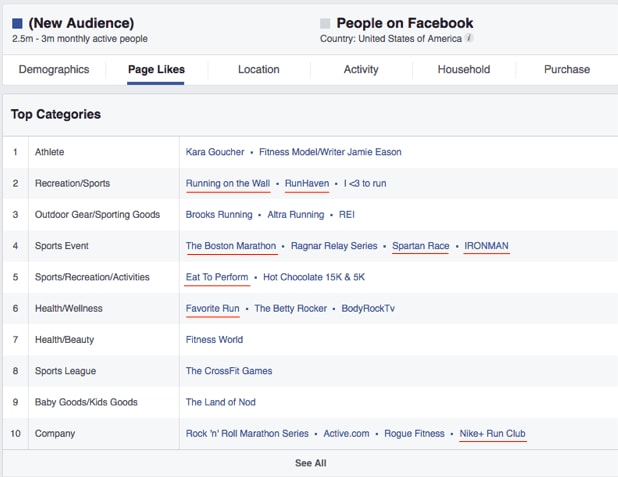Open the Fitness World link

tap(214, 339)
